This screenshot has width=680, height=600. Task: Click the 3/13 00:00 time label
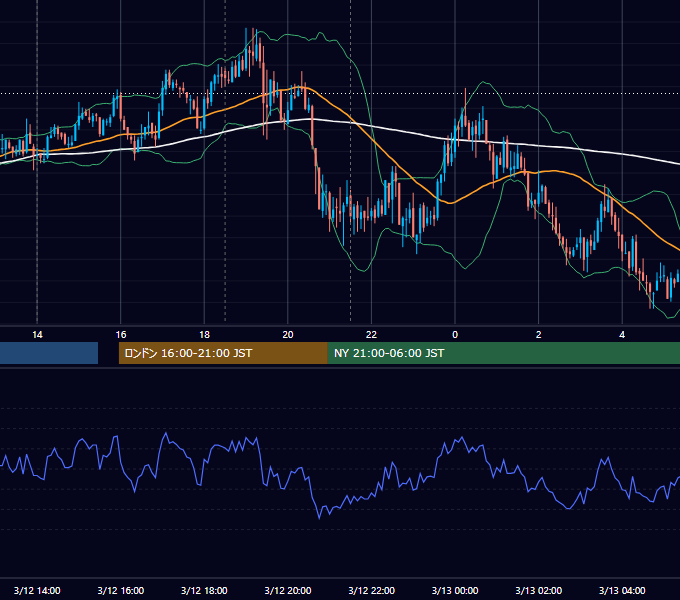coord(455,590)
